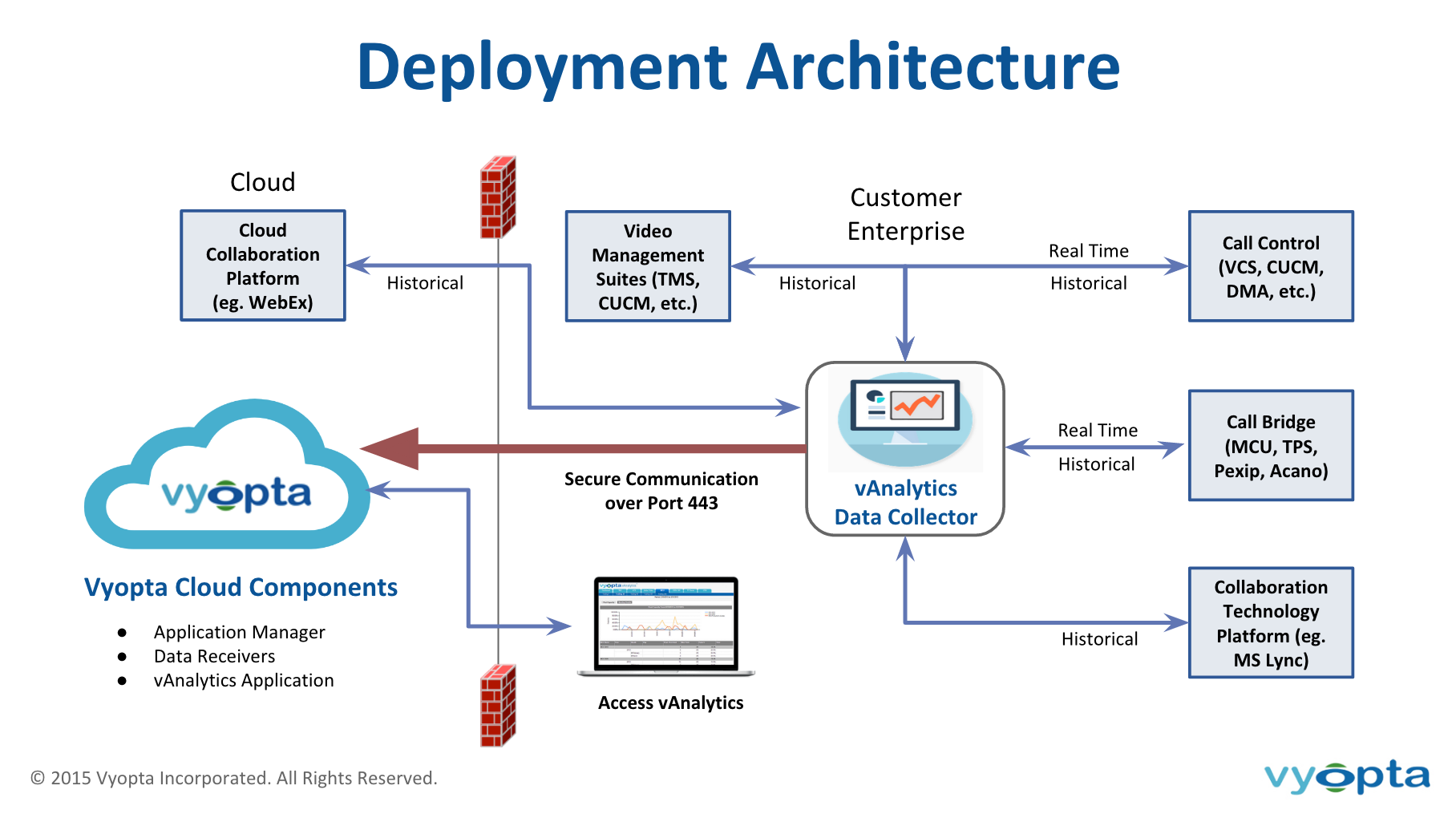Click the vAnalytics Data Collector monitor icon

(x=905, y=419)
